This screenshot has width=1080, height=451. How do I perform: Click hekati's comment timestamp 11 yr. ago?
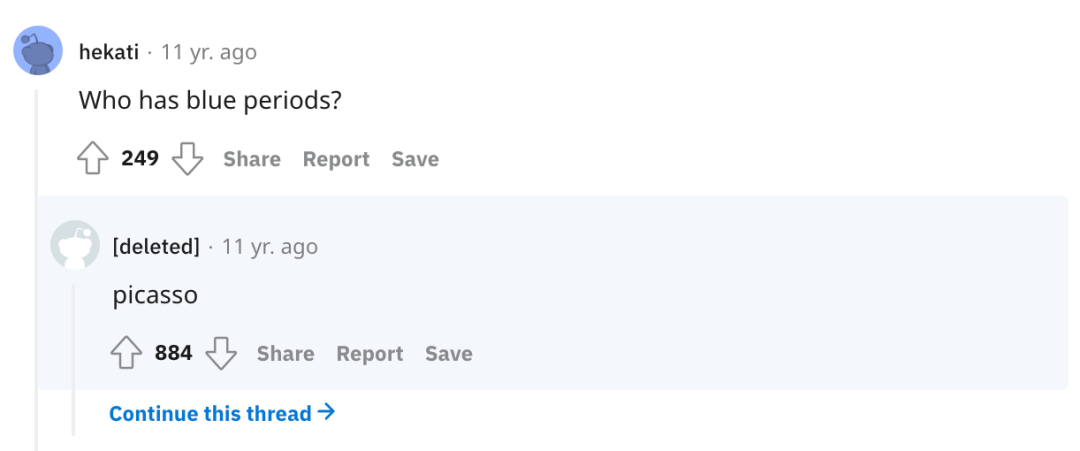(x=208, y=52)
